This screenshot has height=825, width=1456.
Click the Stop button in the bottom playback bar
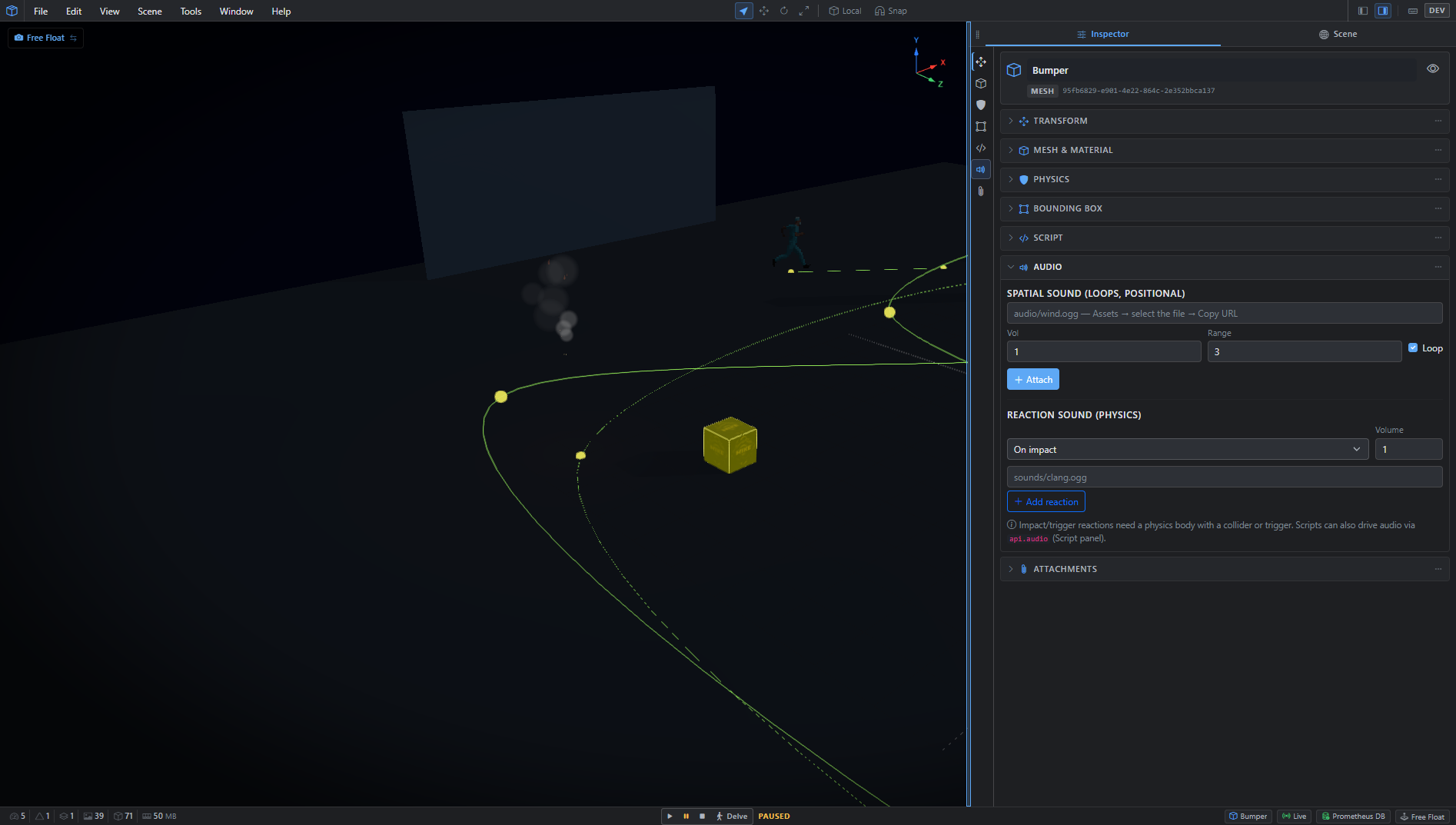[x=702, y=817]
